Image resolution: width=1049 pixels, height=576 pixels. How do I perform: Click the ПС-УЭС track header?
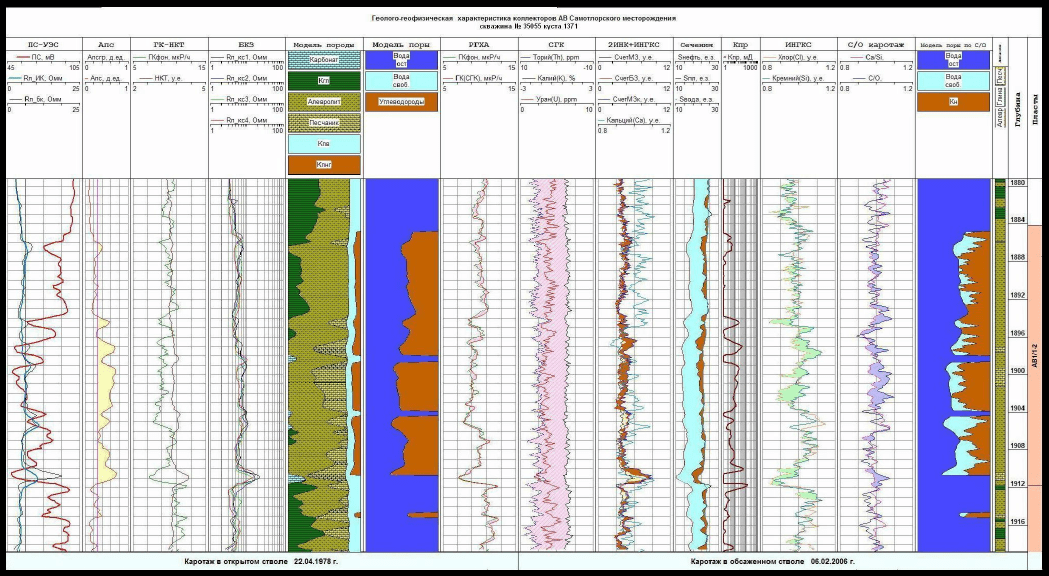click(40, 45)
